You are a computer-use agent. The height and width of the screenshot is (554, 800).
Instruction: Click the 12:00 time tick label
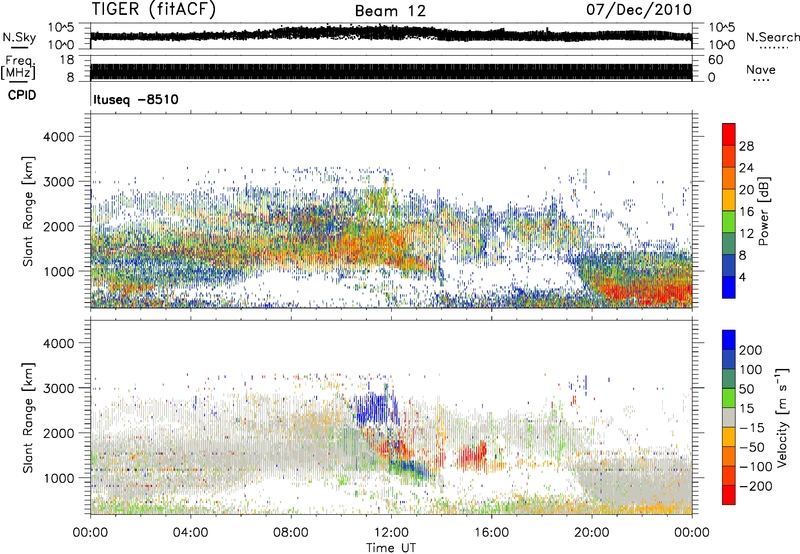391,533
